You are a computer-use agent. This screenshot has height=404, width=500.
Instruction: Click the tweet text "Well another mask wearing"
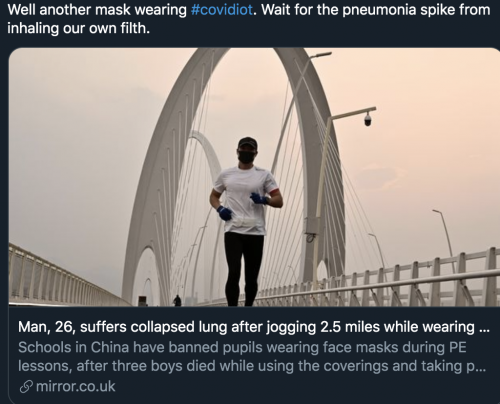click(97, 10)
